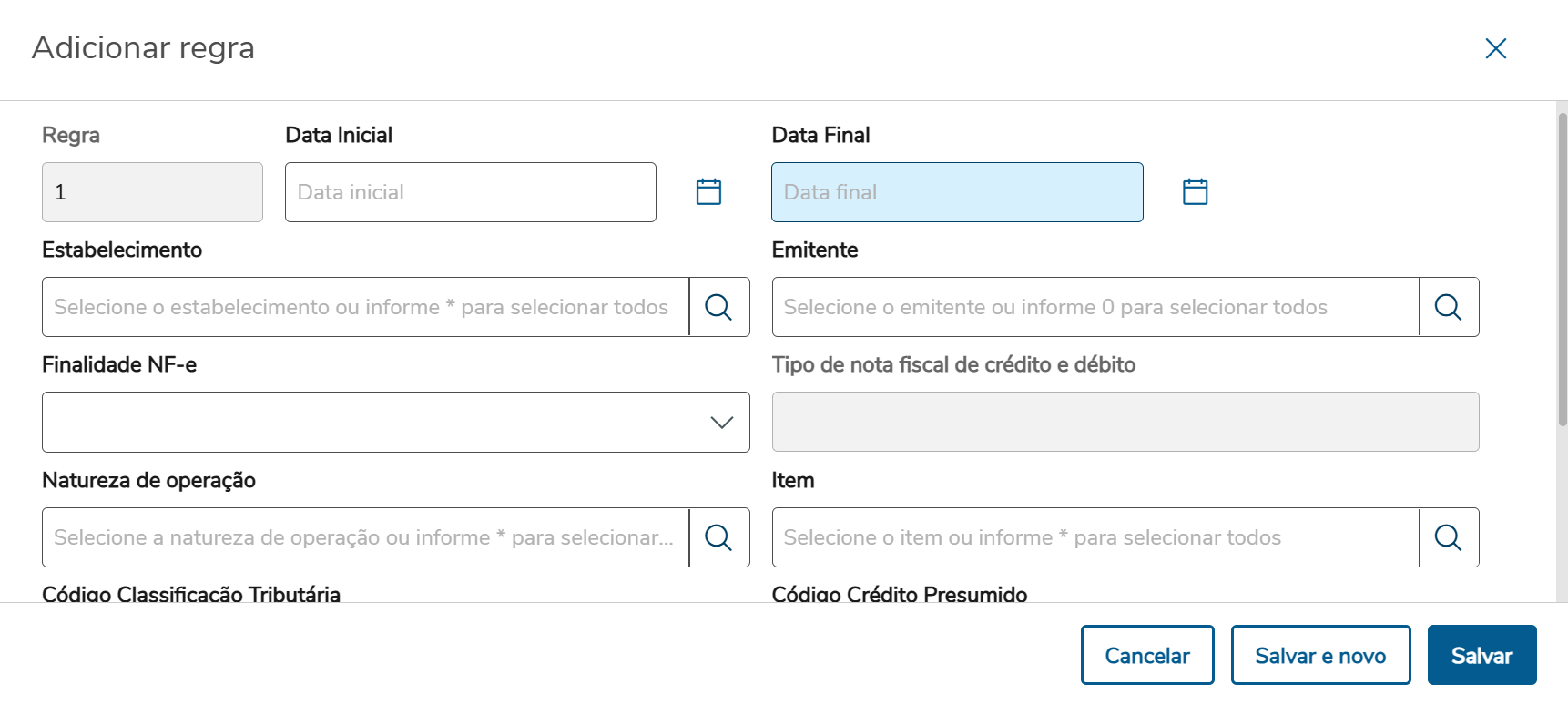
Task: Click the Salvar e novo button
Action: pos(1320,655)
